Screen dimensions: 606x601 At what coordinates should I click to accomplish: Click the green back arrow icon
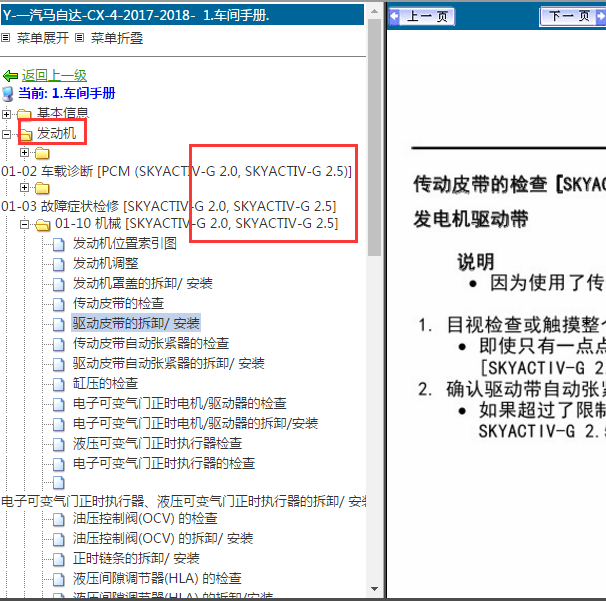tap(10, 76)
